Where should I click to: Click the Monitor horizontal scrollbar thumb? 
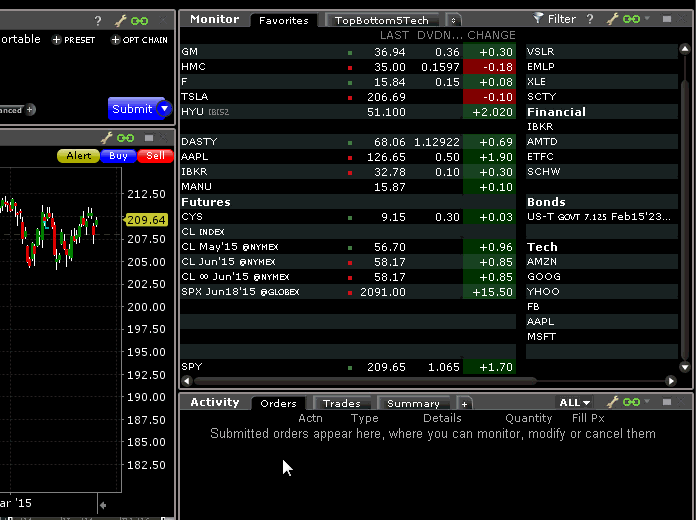365,381
